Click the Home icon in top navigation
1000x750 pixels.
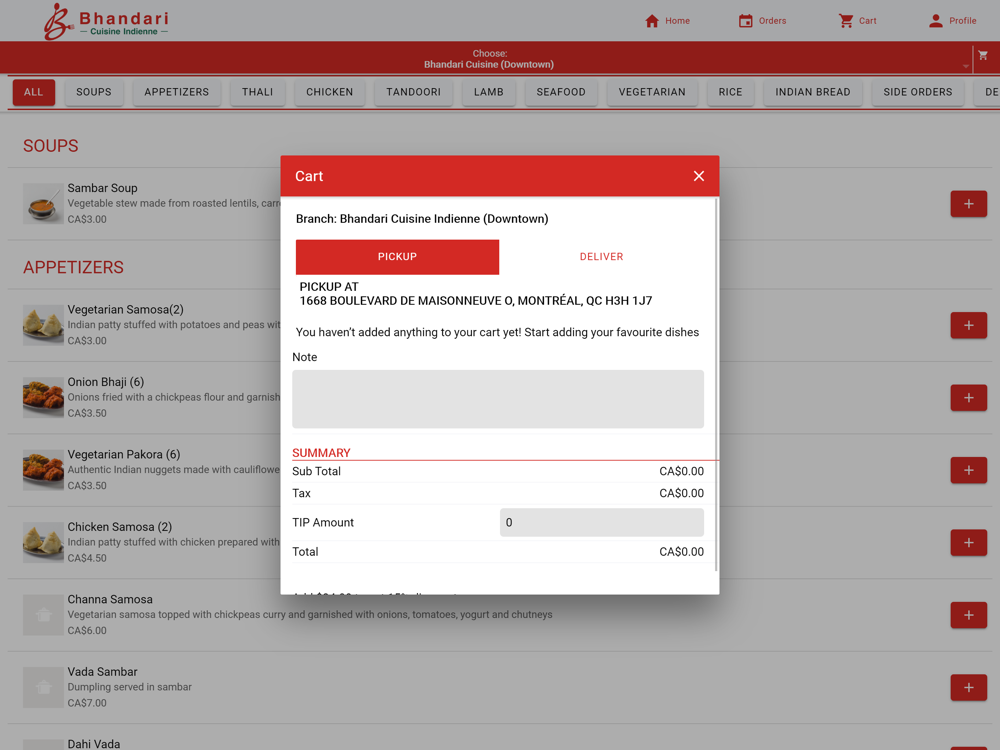tap(651, 21)
